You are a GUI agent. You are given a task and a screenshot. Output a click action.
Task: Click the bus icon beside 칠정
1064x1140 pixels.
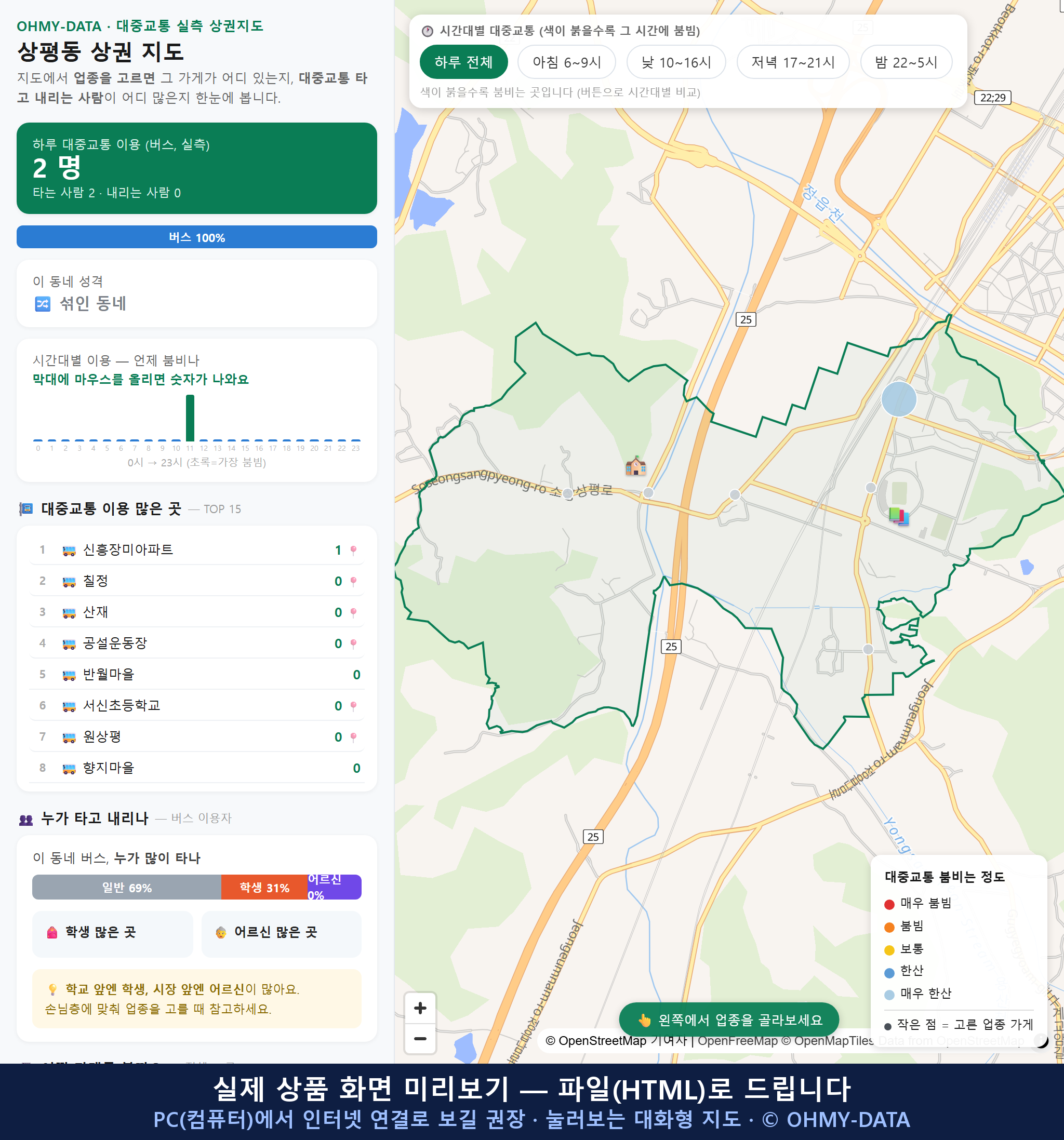point(69,582)
